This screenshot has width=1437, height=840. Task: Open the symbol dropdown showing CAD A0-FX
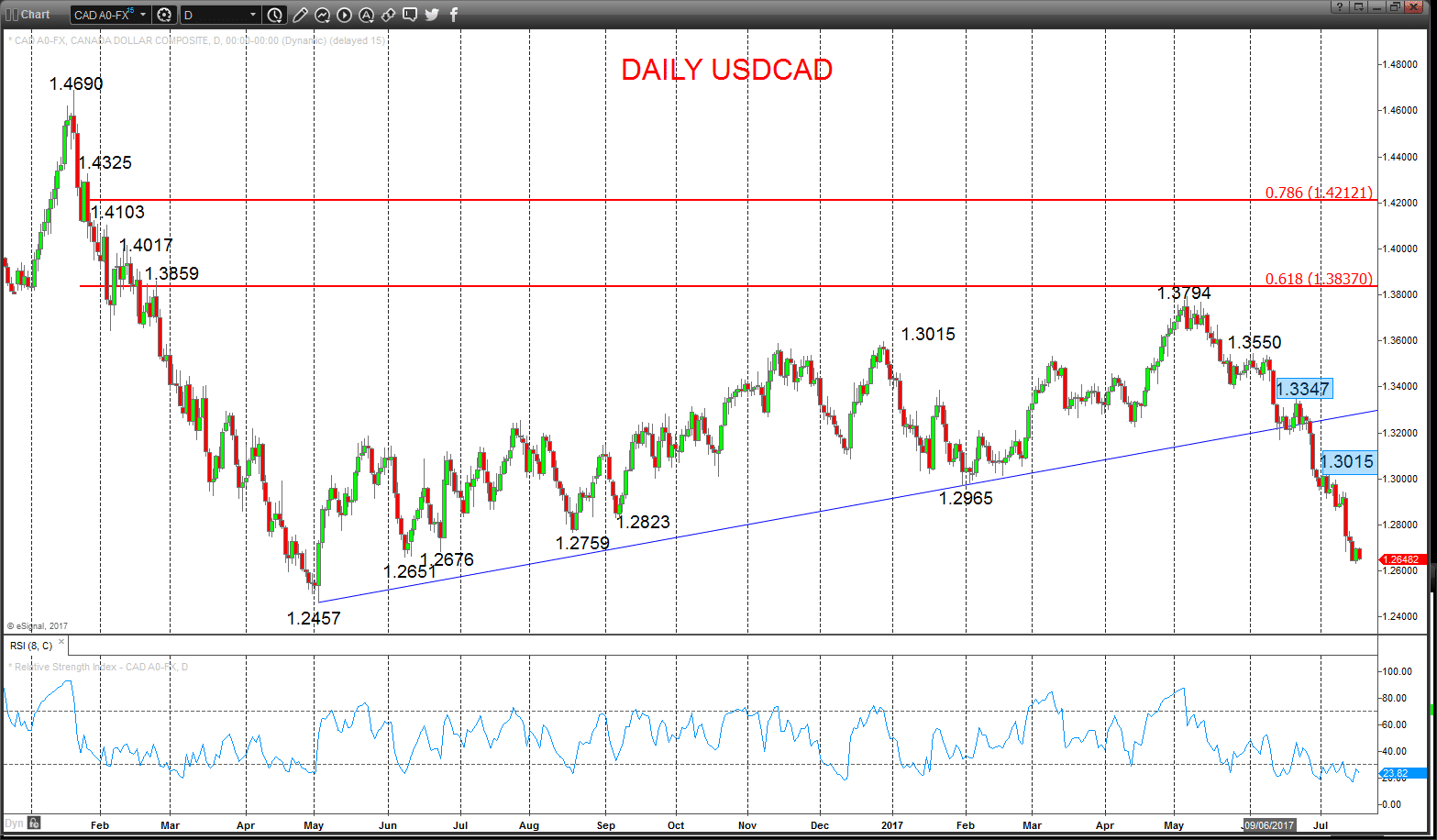pyautogui.click(x=111, y=15)
